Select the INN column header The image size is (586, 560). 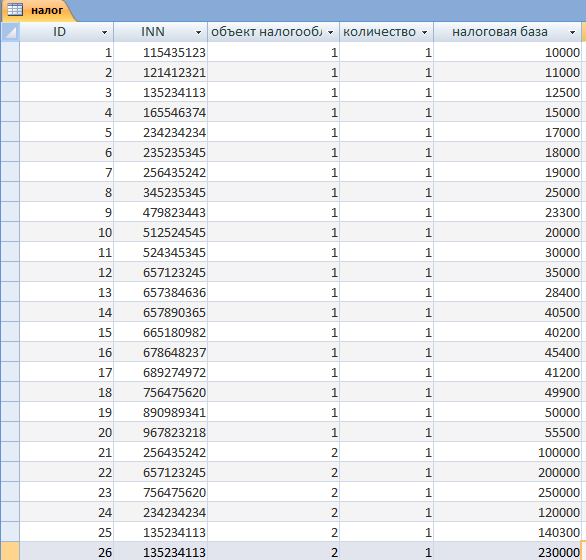pos(161,32)
